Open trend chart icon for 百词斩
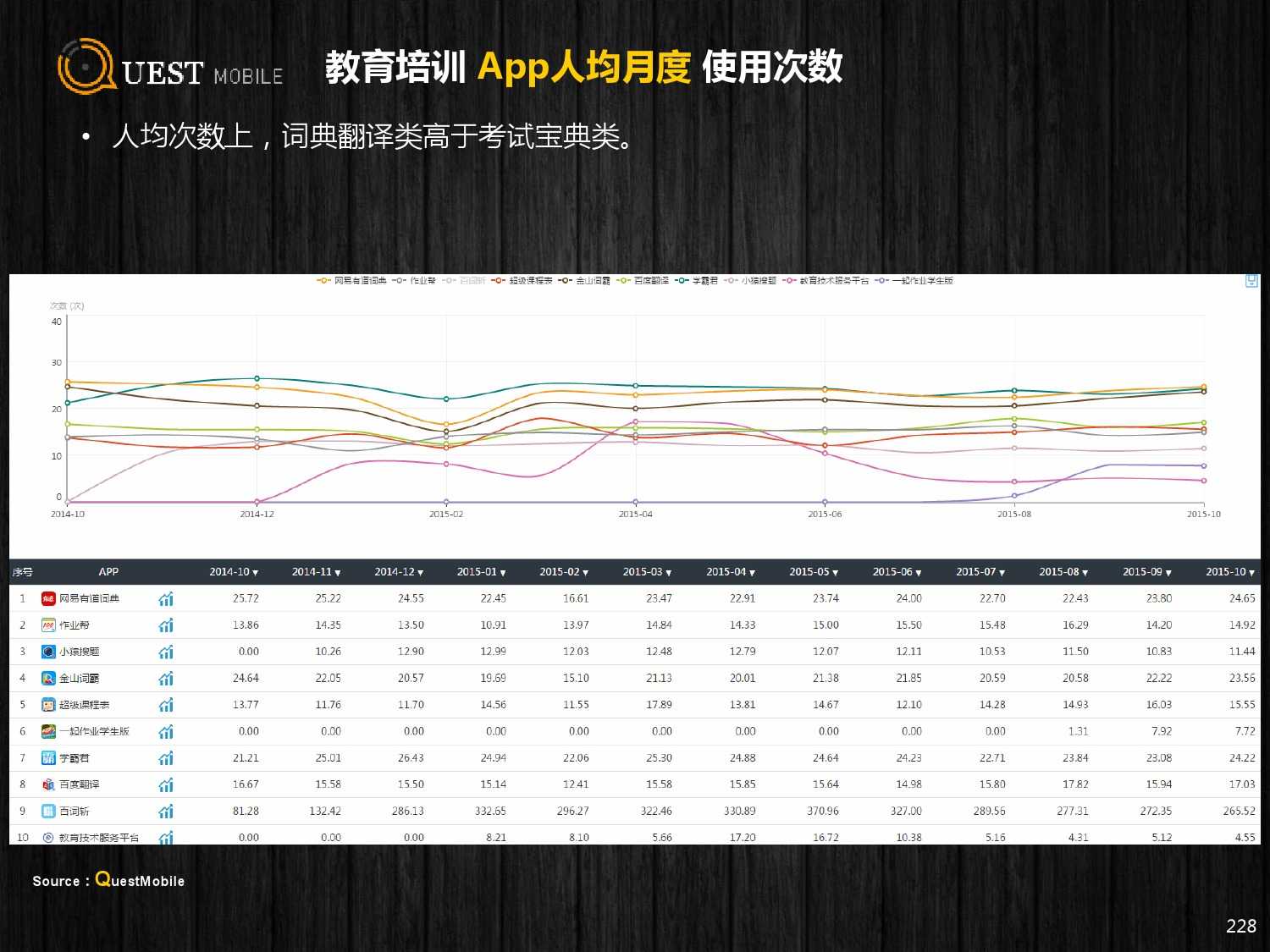 [x=166, y=812]
